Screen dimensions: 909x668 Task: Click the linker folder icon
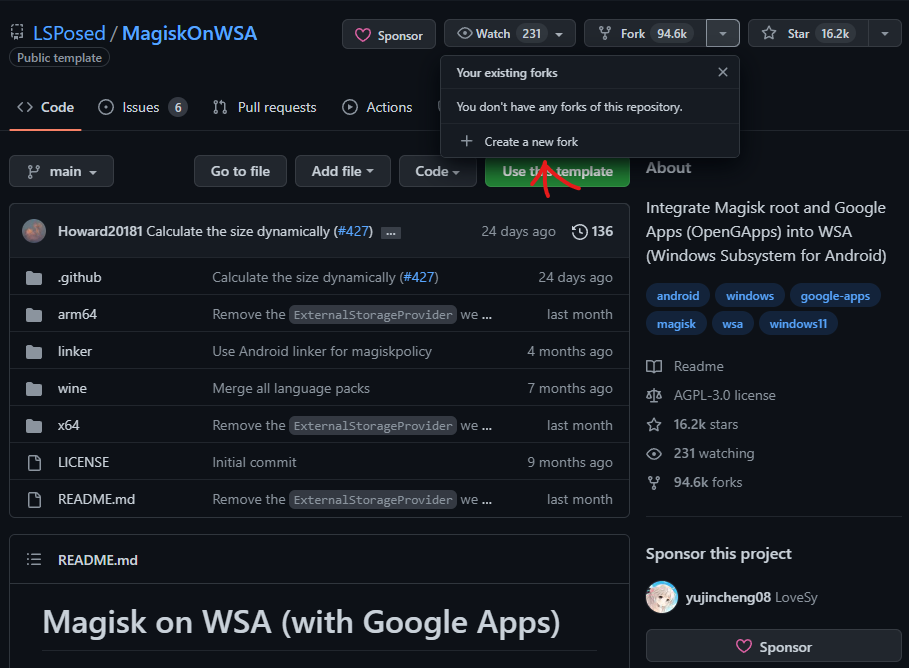coord(34,352)
